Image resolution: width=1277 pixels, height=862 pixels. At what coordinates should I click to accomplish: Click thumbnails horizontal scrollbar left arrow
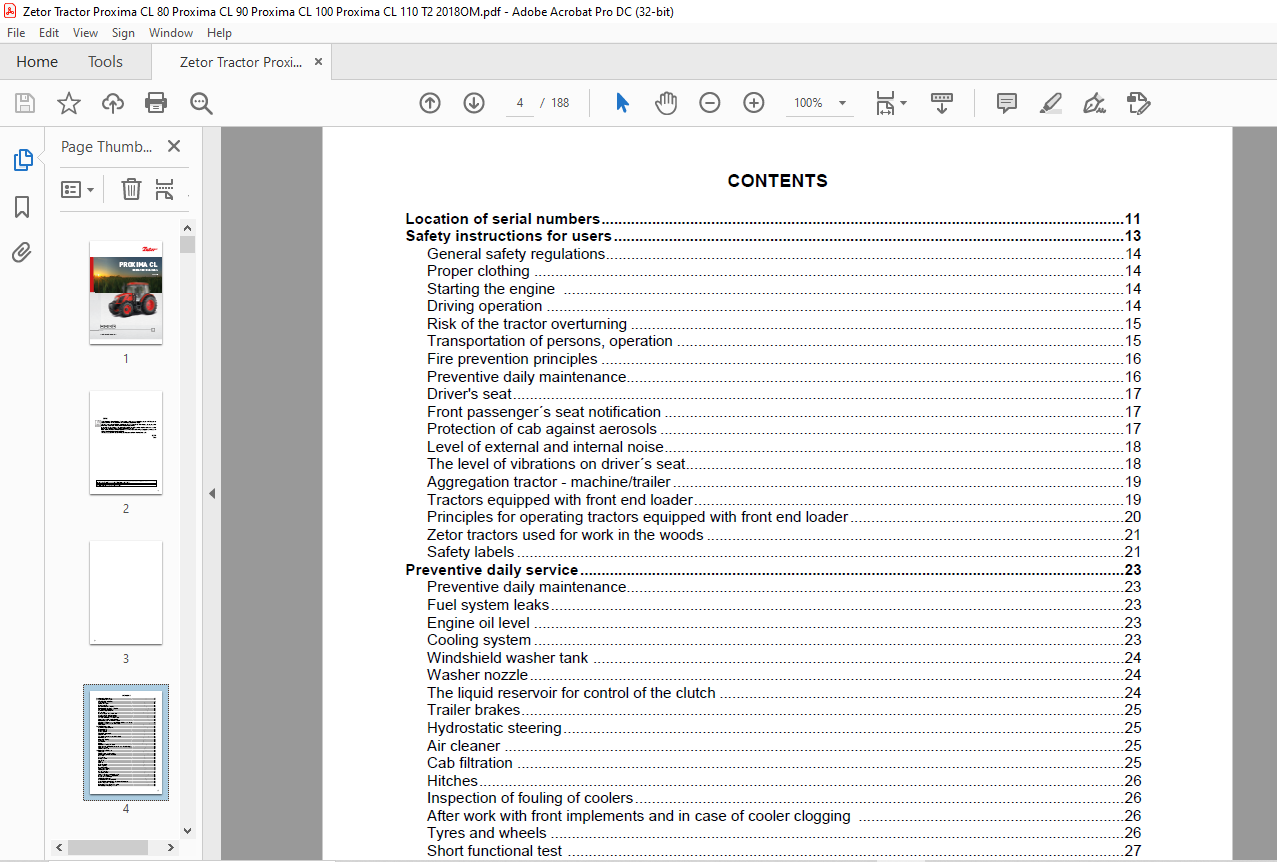59,847
